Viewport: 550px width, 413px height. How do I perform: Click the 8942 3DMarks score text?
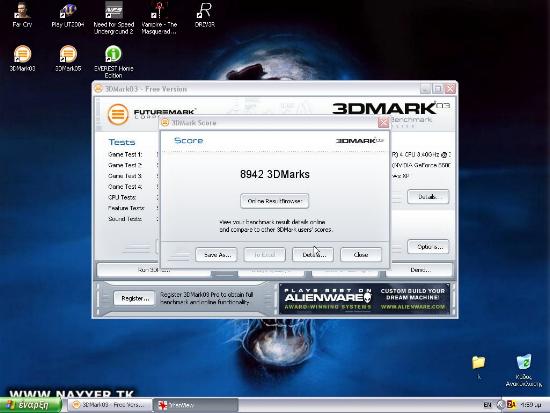coord(275,174)
